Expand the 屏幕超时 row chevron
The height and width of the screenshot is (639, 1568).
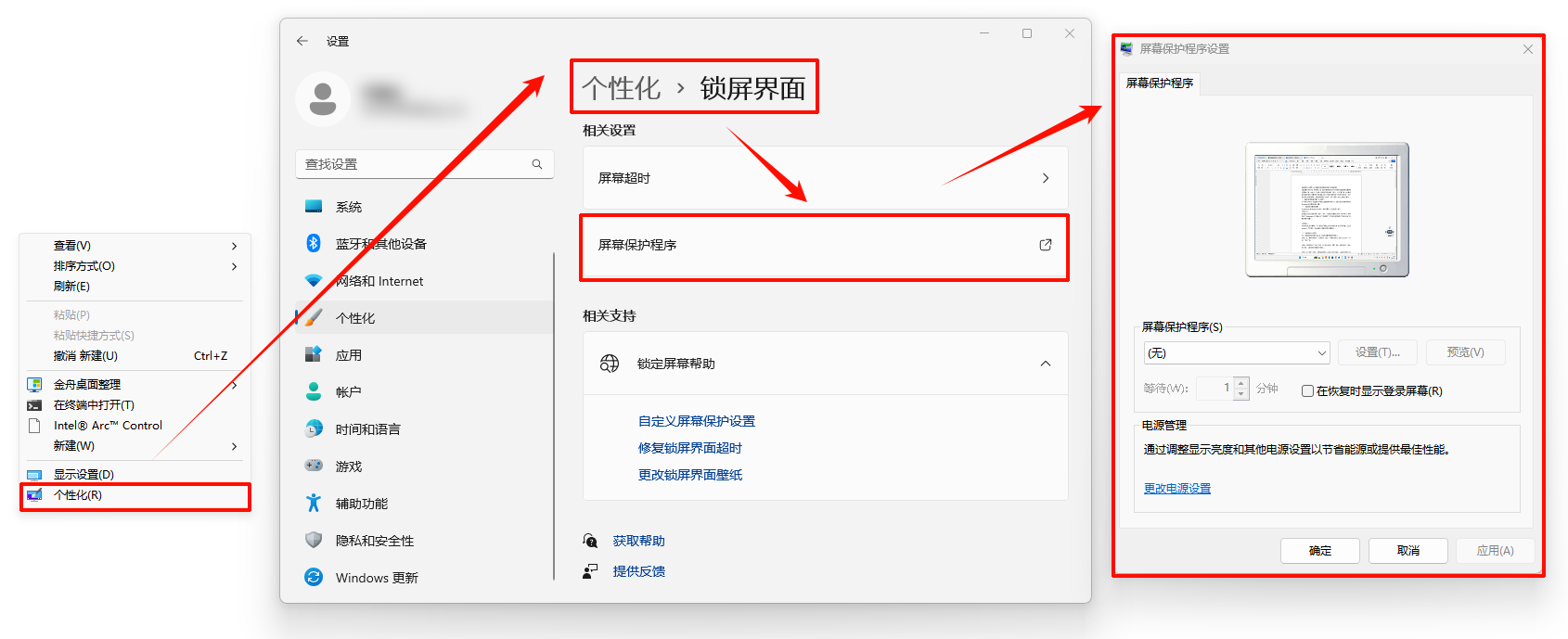pos(1046,178)
